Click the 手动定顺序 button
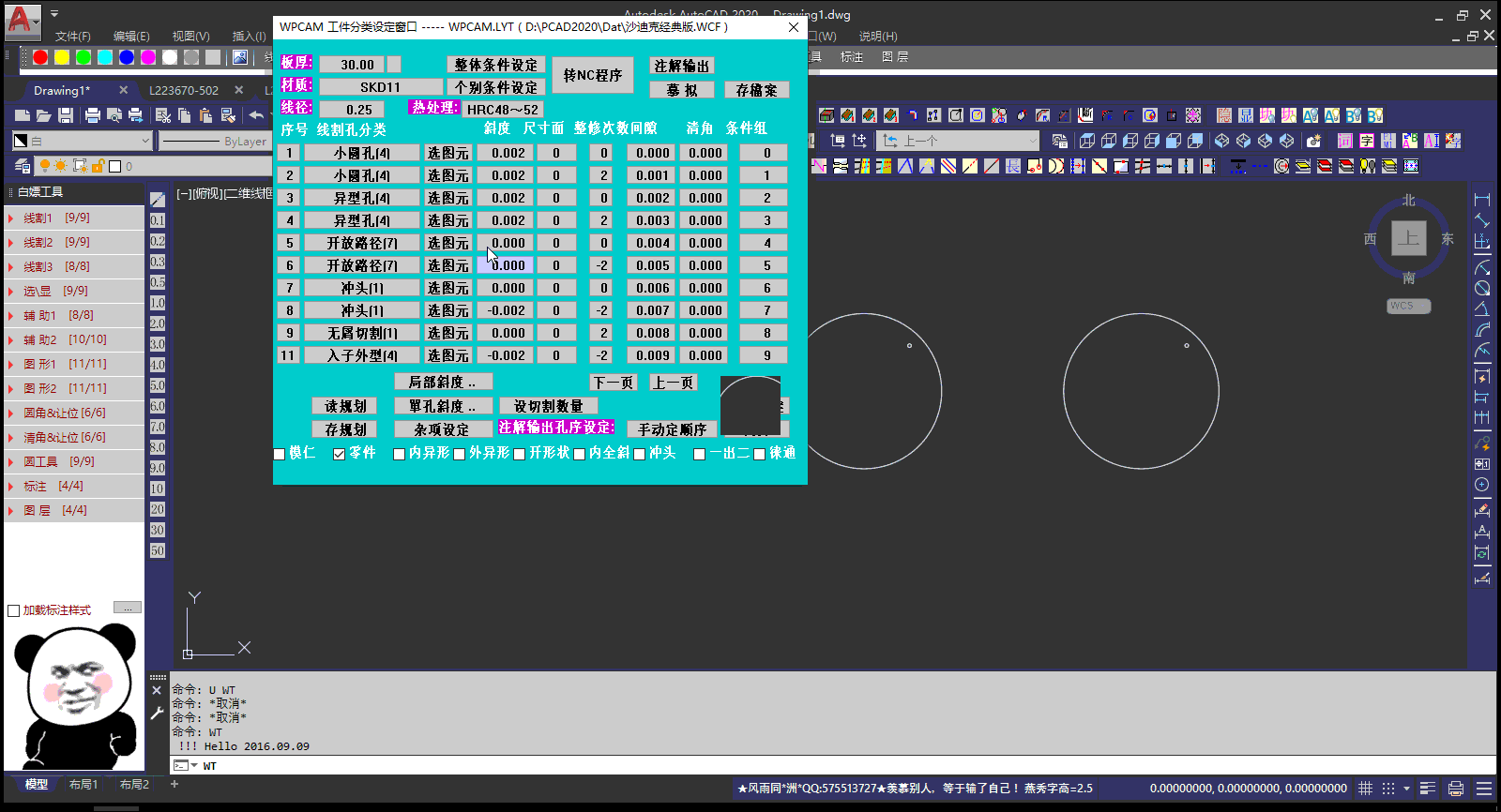 click(x=673, y=429)
